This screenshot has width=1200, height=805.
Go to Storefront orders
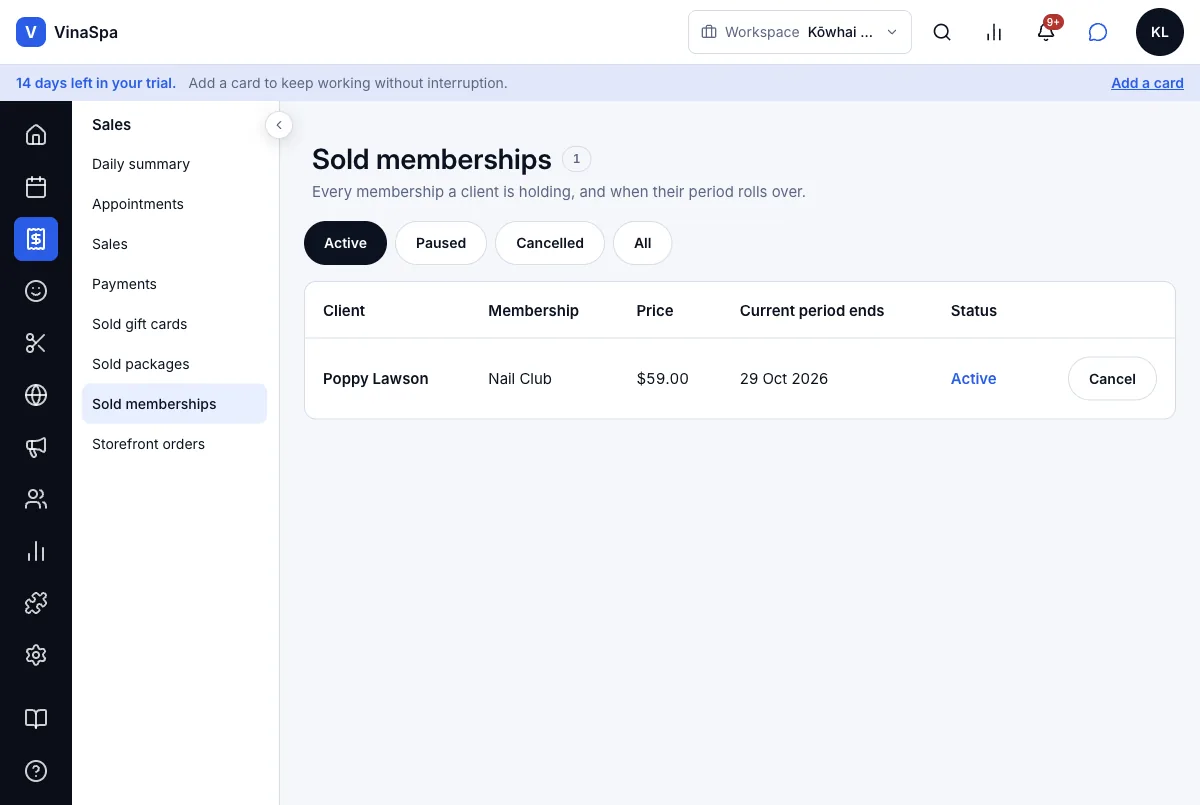tap(174, 444)
